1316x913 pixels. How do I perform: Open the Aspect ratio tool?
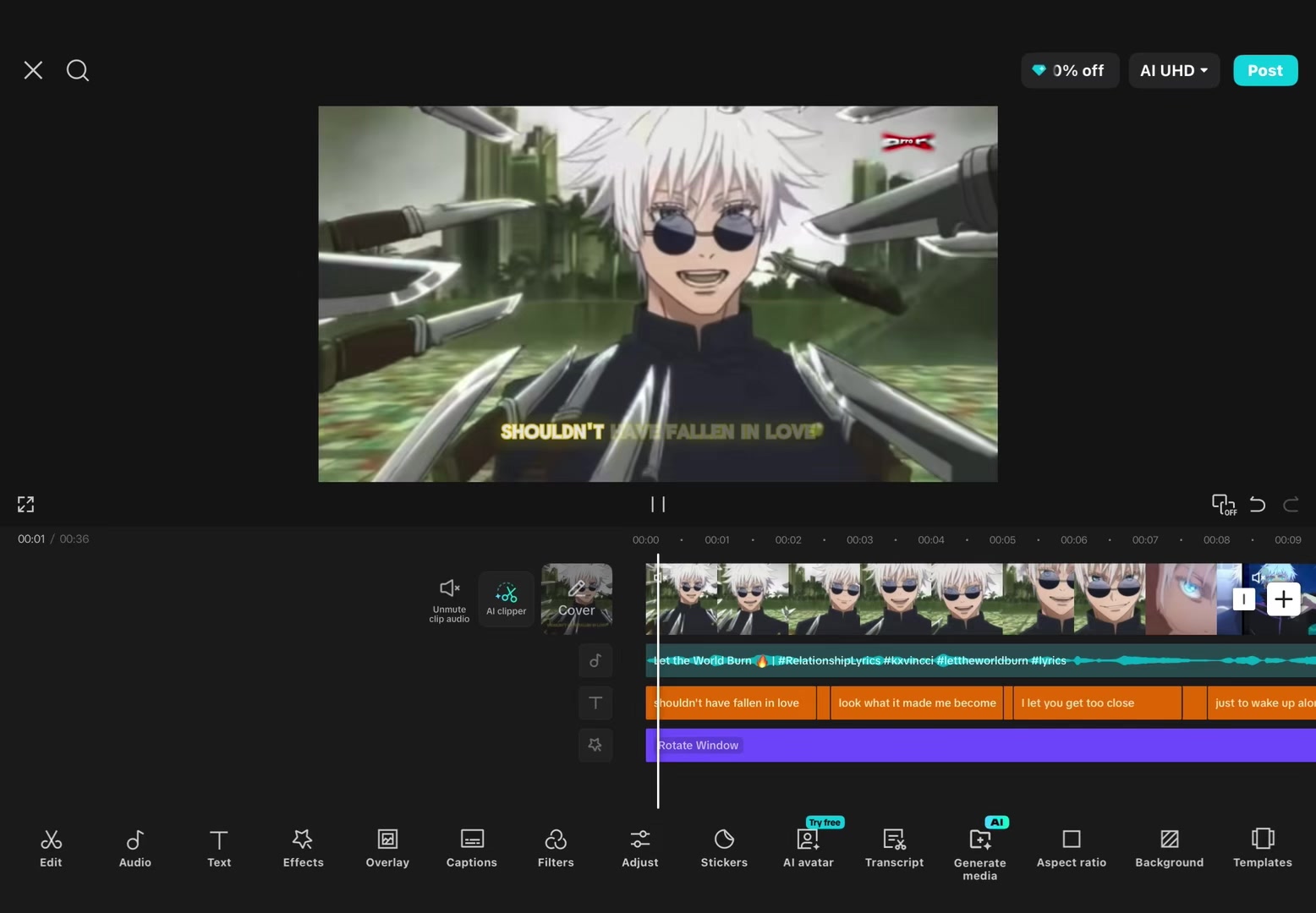[1072, 848]
